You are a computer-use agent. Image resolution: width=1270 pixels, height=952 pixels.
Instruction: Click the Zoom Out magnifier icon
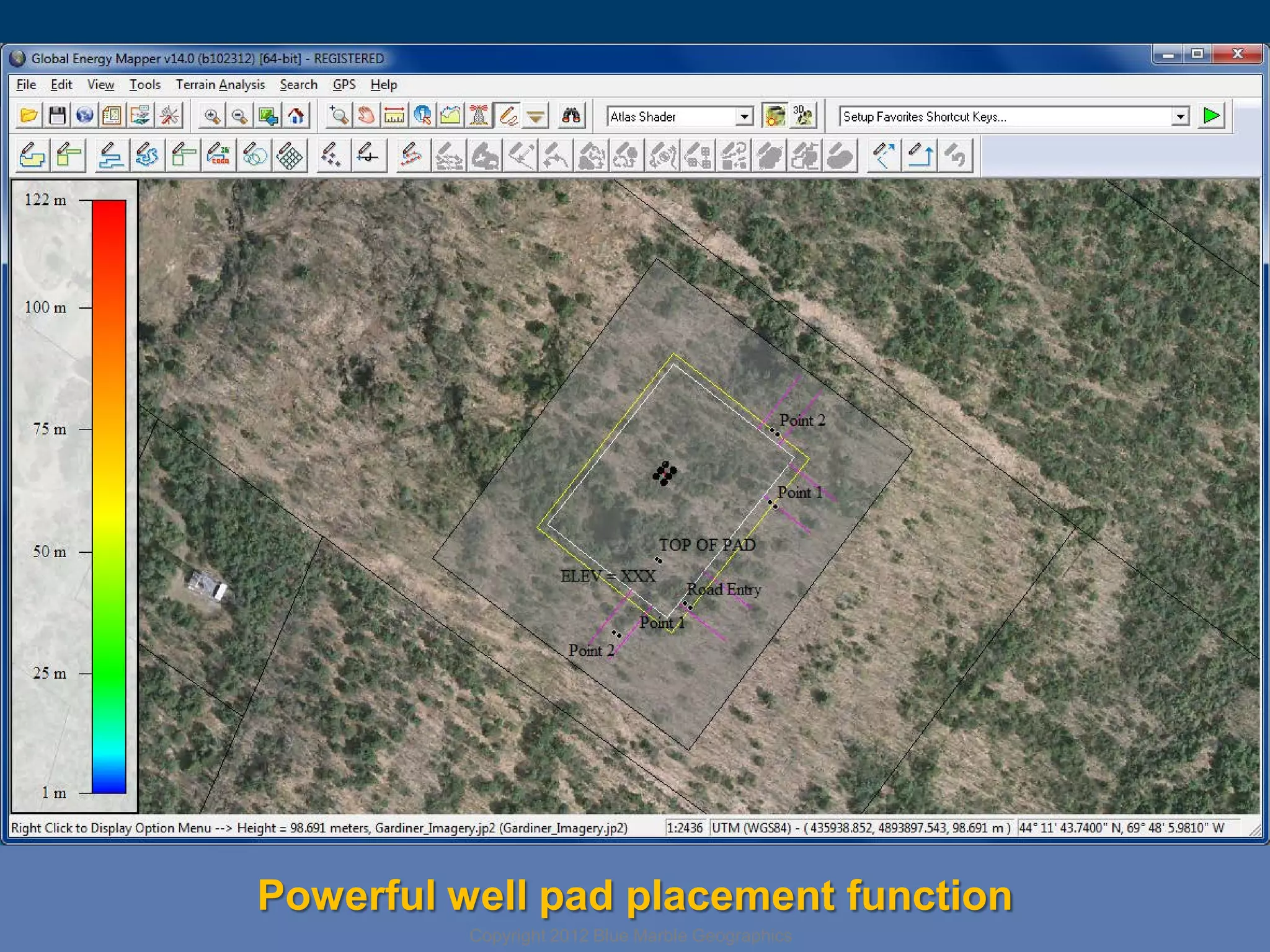[240, 116]
